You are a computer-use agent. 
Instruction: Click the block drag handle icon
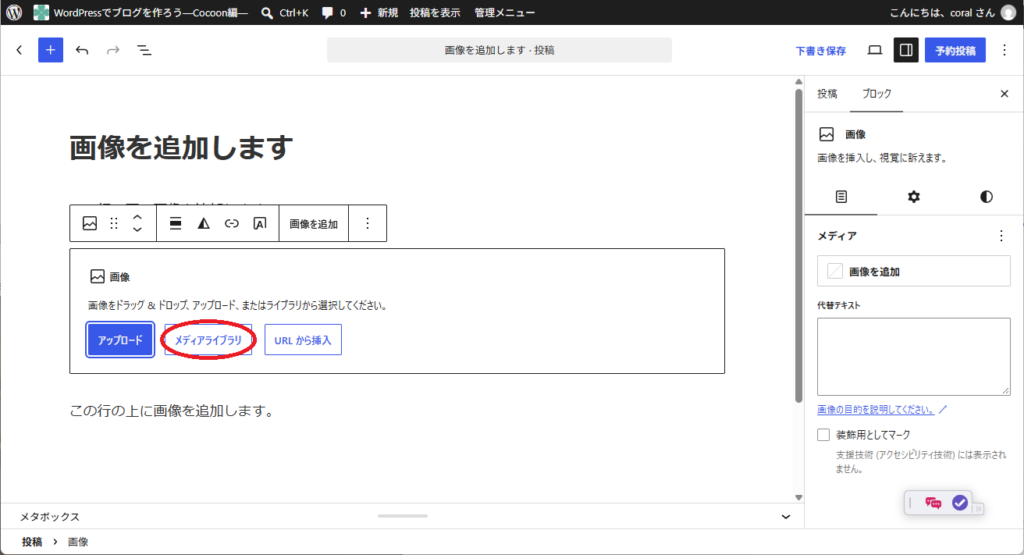pos(114,223)
